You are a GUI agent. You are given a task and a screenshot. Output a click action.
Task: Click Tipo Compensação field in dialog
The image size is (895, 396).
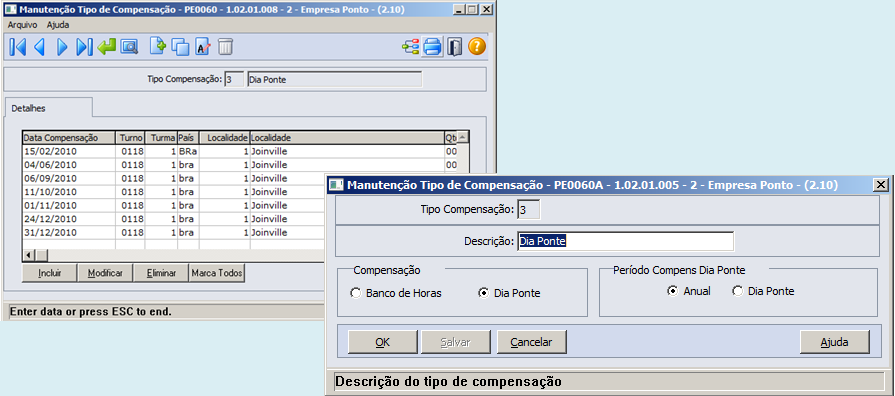[529, 209]
